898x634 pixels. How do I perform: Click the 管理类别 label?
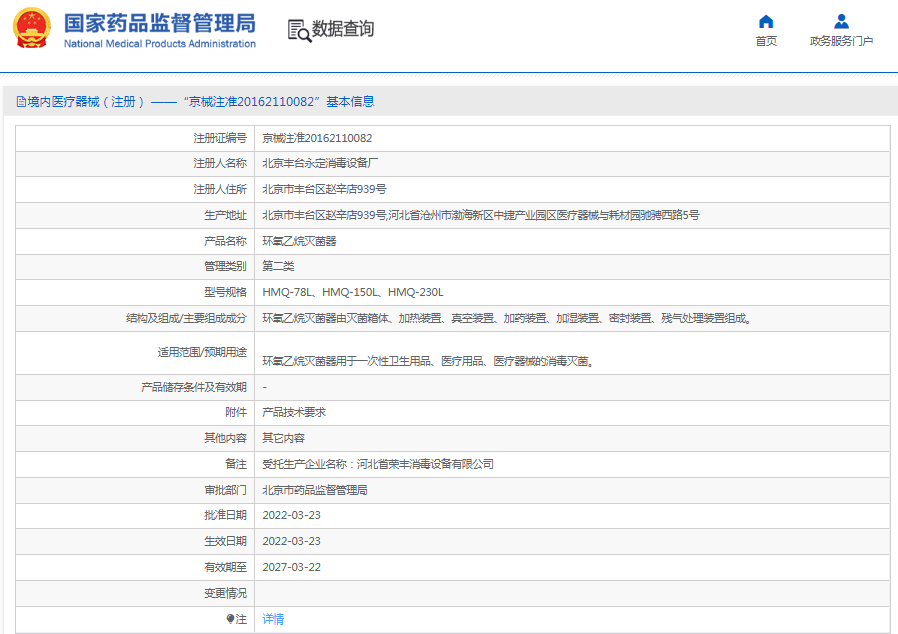tap(225, 266)
